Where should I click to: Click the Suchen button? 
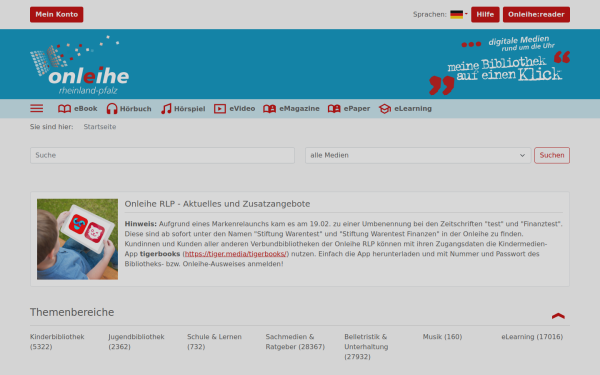pyautogui.click(x=552, y=155)
